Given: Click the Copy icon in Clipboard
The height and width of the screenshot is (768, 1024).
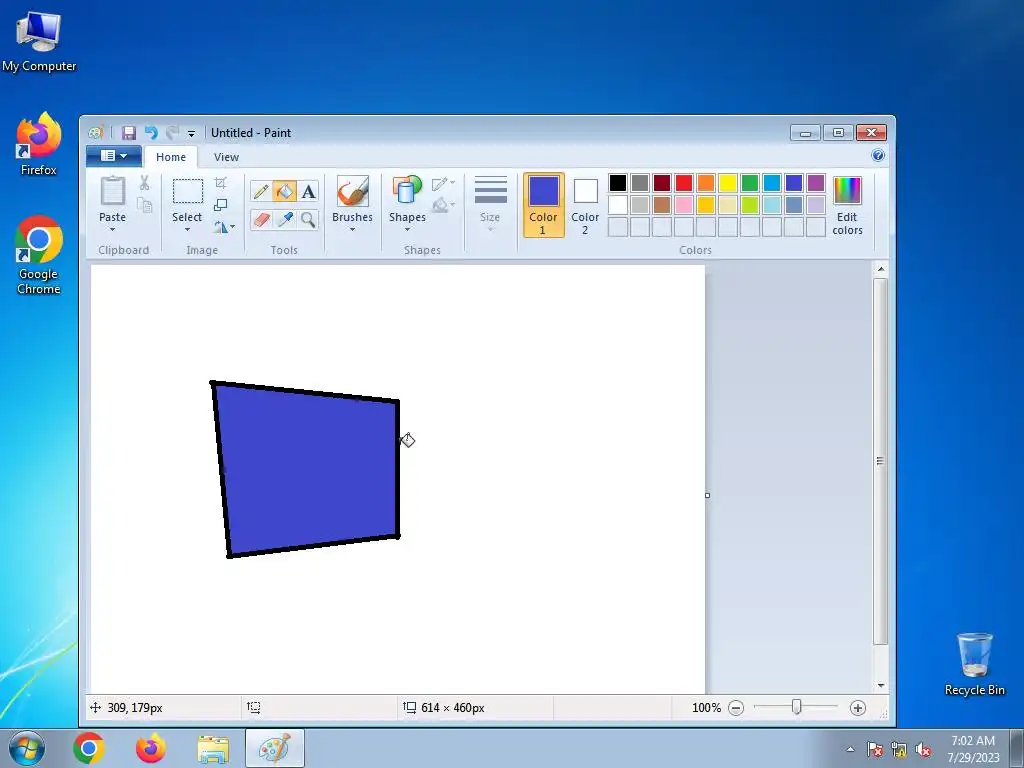Looking at the screenshot, I should coord(144,205).
